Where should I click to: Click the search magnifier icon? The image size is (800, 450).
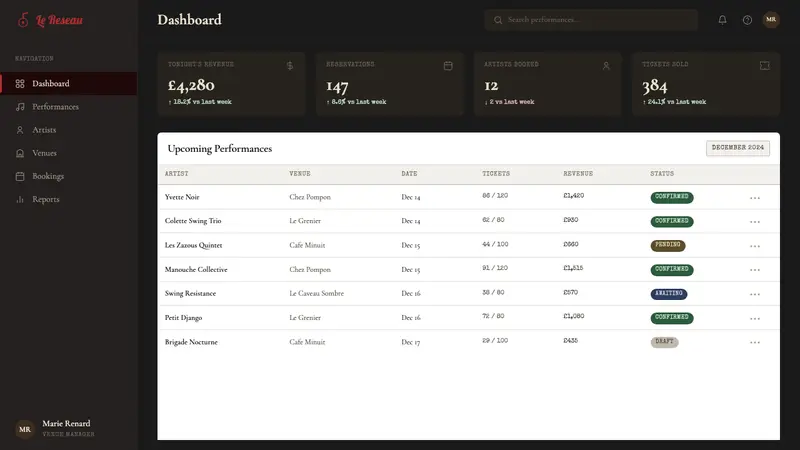pyautogui.click(x=498, y=20)
